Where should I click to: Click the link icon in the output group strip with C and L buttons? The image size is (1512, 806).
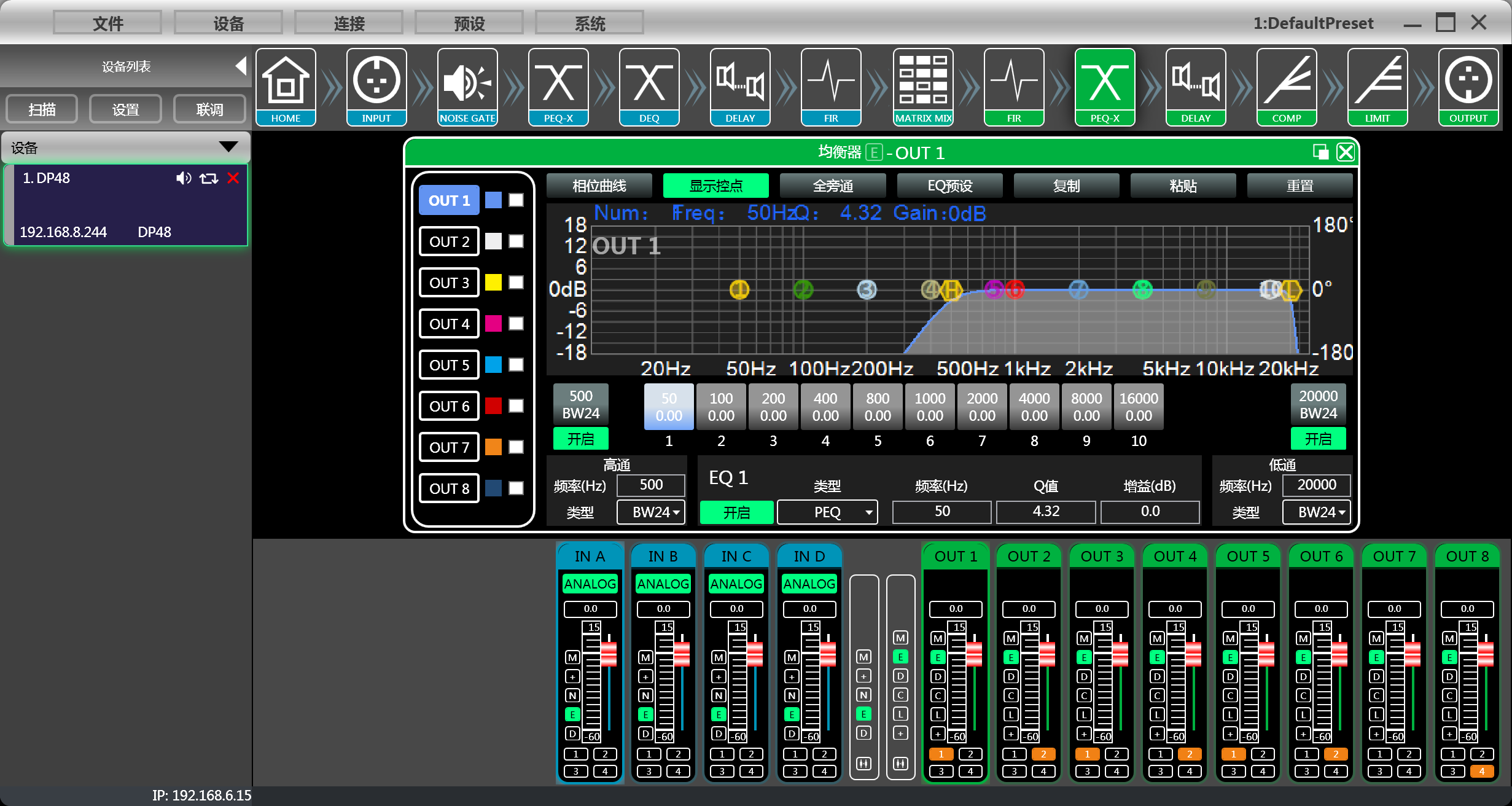coord(900,763)
